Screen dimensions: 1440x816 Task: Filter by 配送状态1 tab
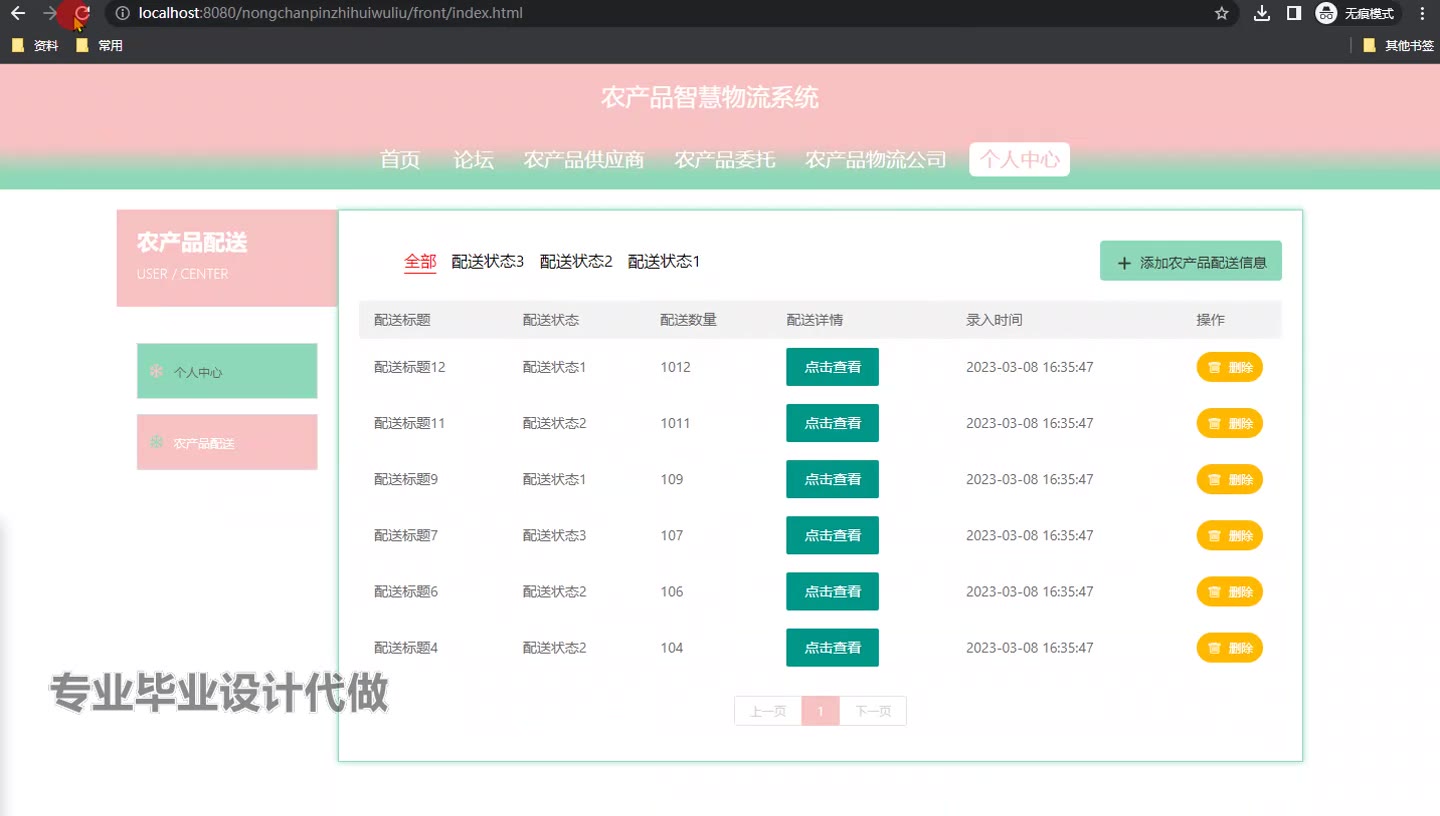coord(664,262)
